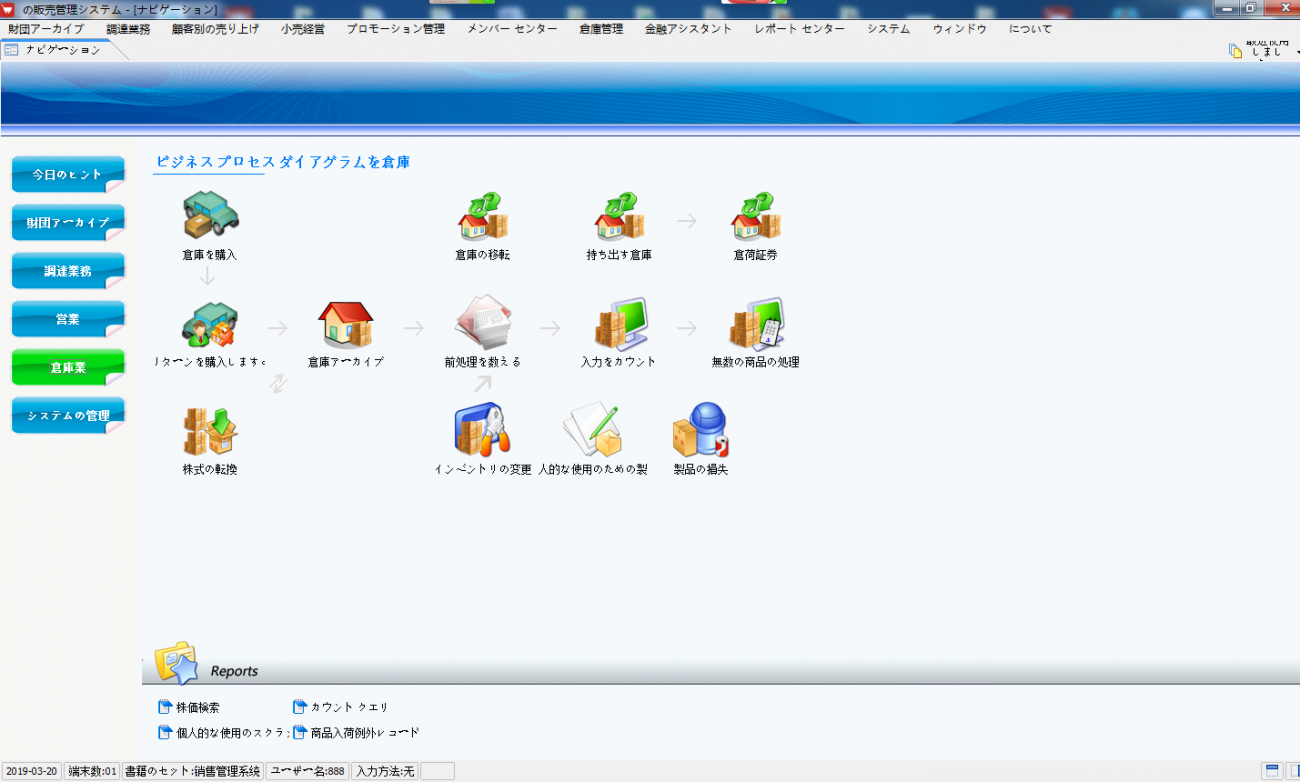
Task: Open the dropdown next to the yellow documents icon
Action: [x=1296, y=52]
